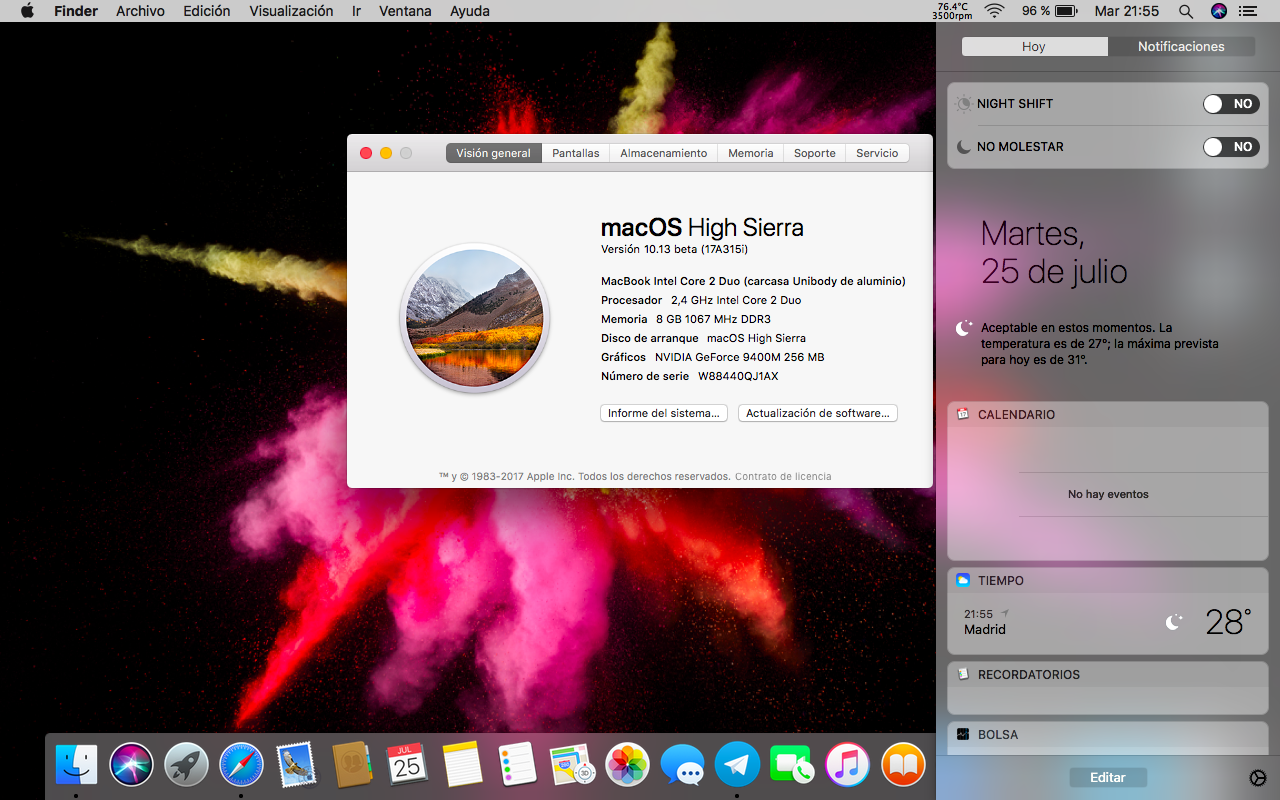Switch to the Soporte tab
The height and width of the screenshot is (800, 1280).
pos(815,153)
